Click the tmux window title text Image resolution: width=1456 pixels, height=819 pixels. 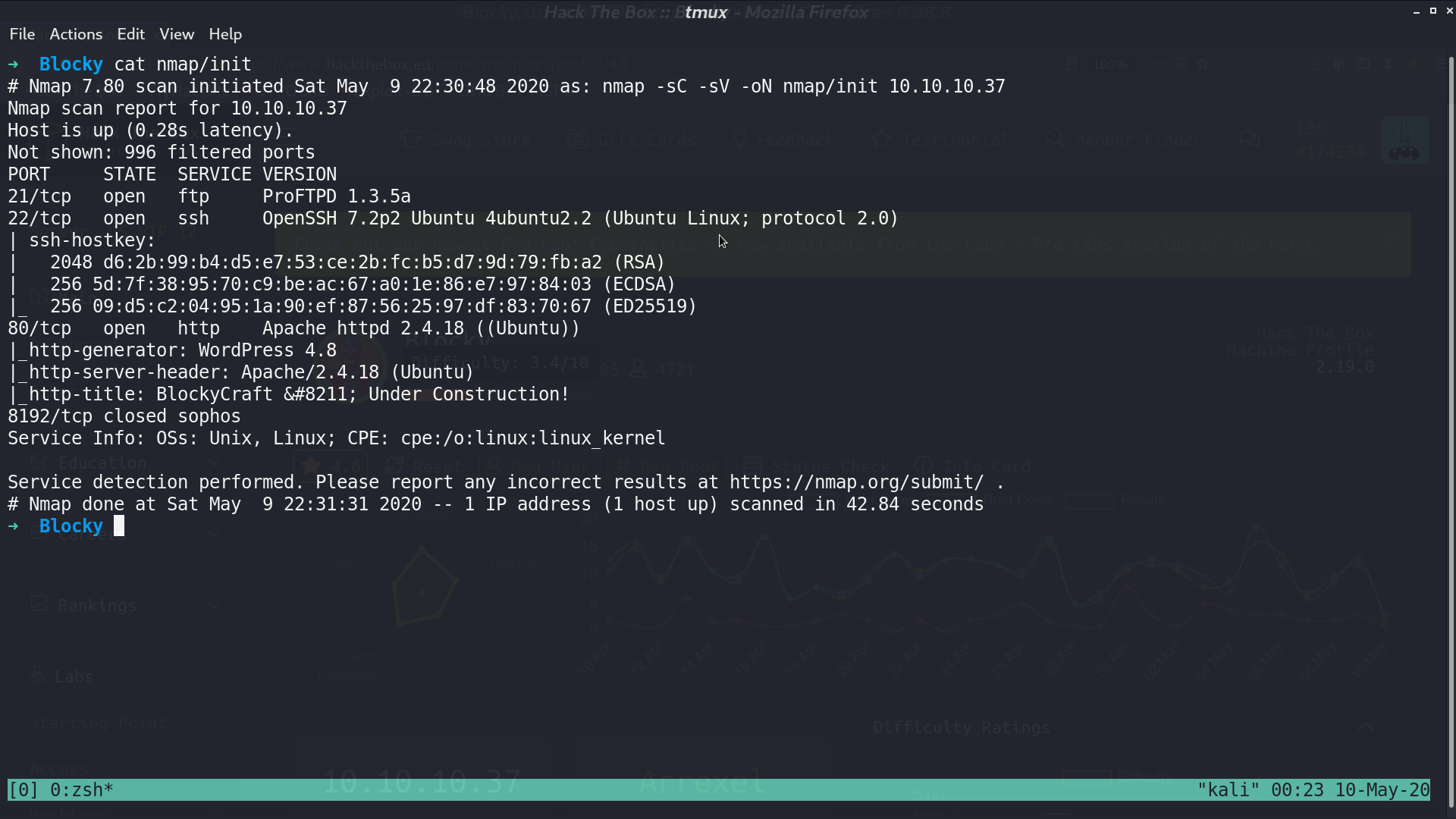[706, 12]
